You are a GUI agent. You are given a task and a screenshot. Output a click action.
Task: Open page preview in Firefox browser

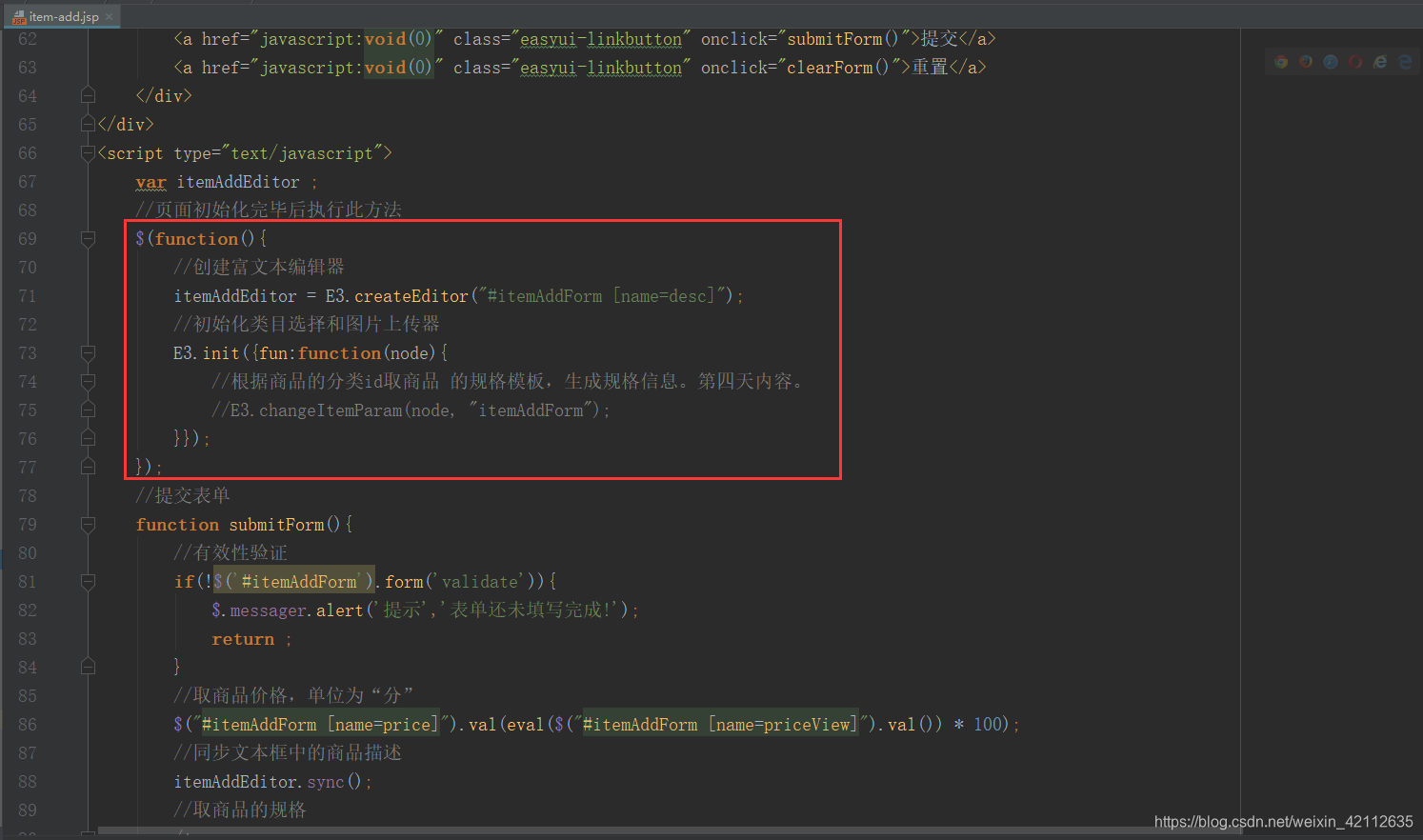tap(1306, 62)
